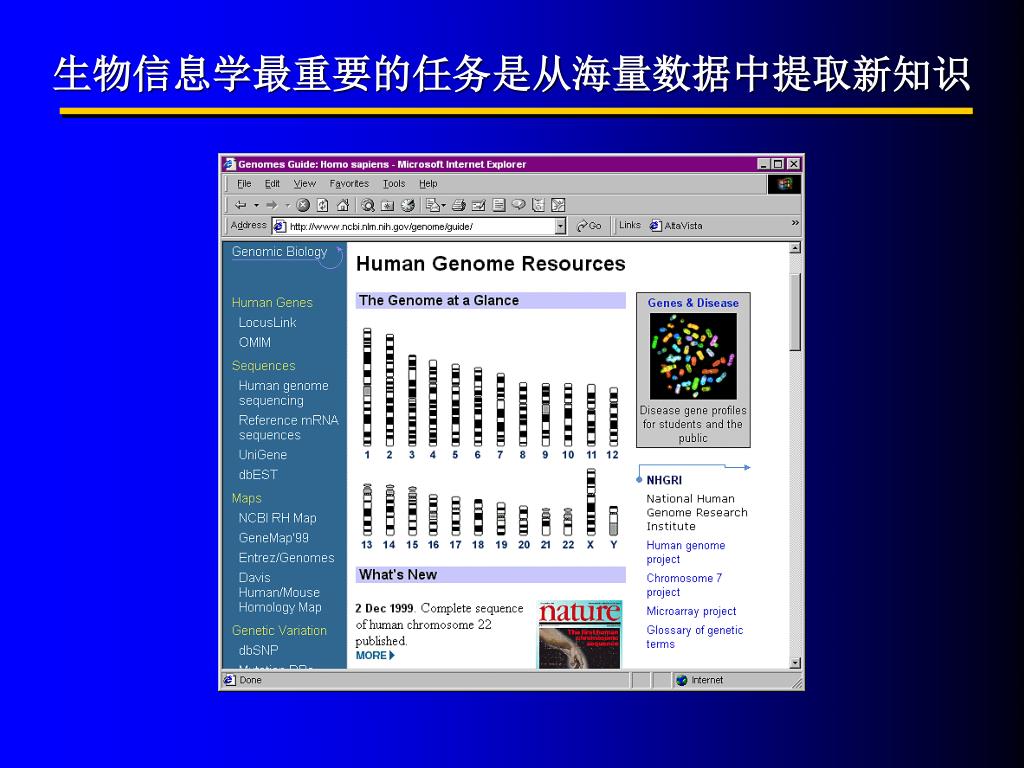Open the Human genome project link
Viewport: 1024px width, 768px height.
point(686,552)
